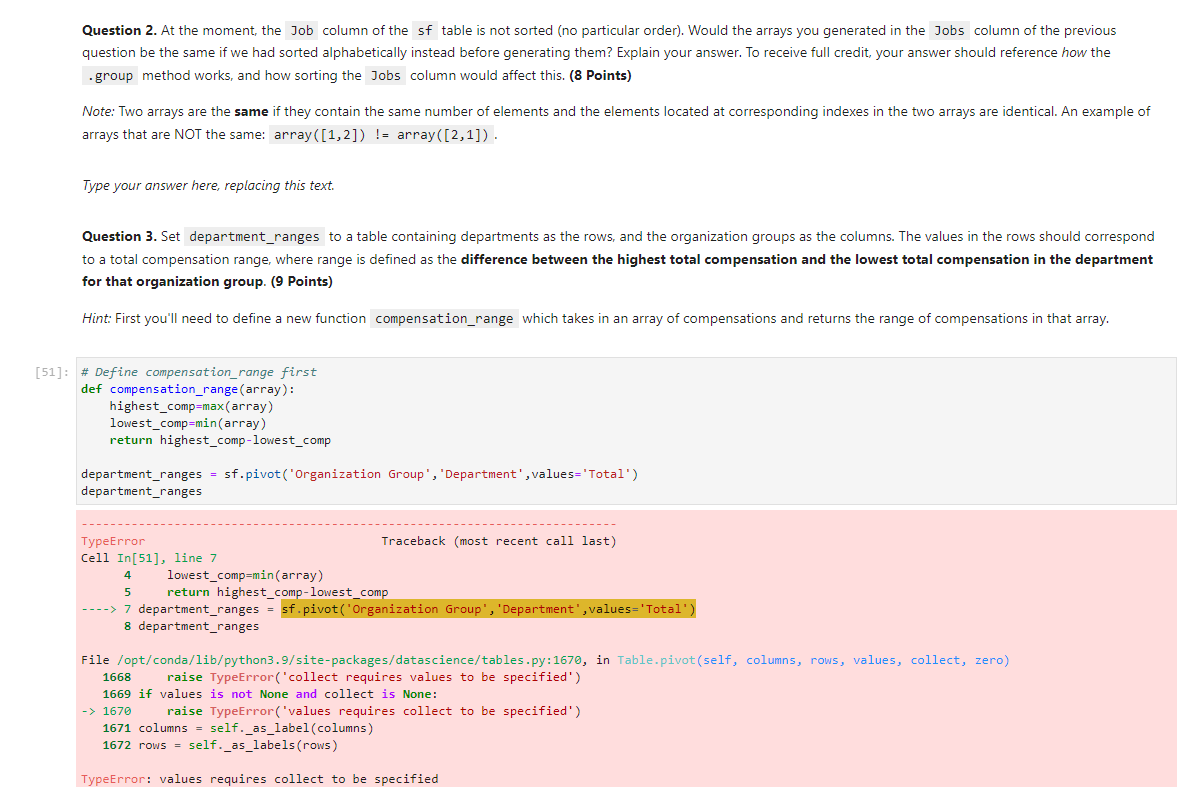Image resolution: width=1184 pixels, height=806 pixels.
Task: Select the highlighted sf.pivot error line
Action: click(488, 608)
